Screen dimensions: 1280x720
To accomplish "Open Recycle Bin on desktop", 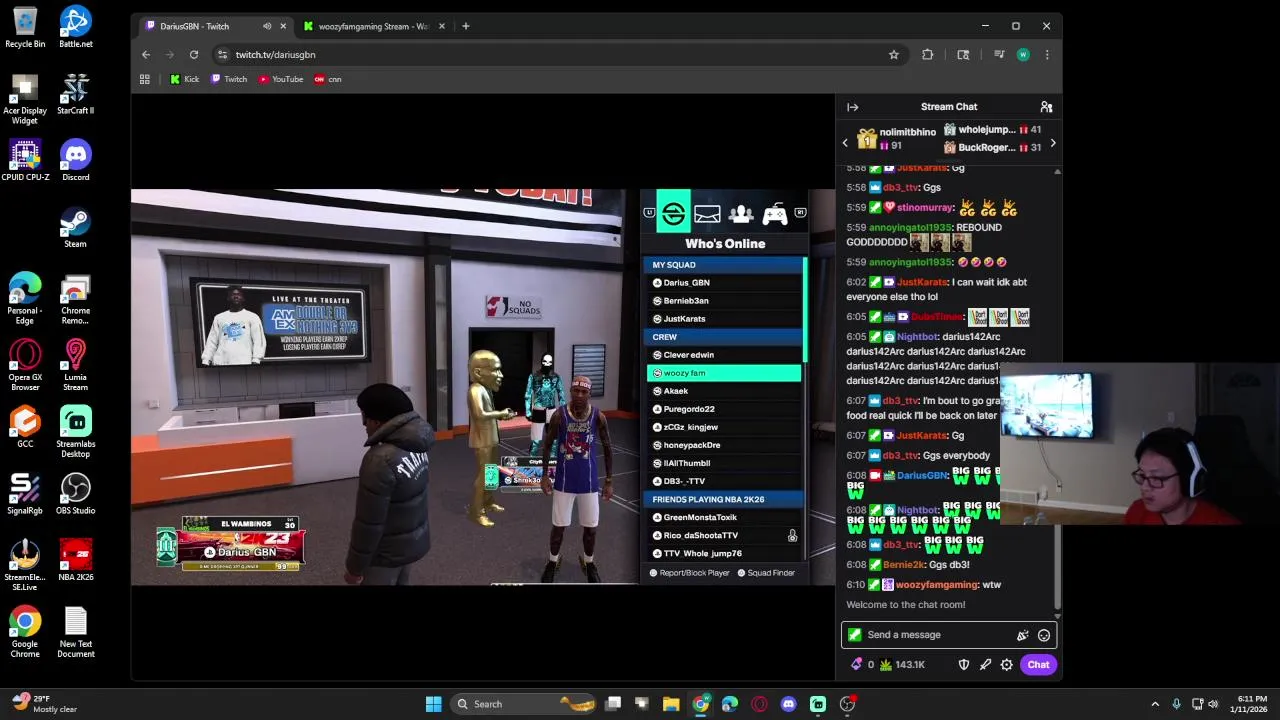I will pos(25,27).
